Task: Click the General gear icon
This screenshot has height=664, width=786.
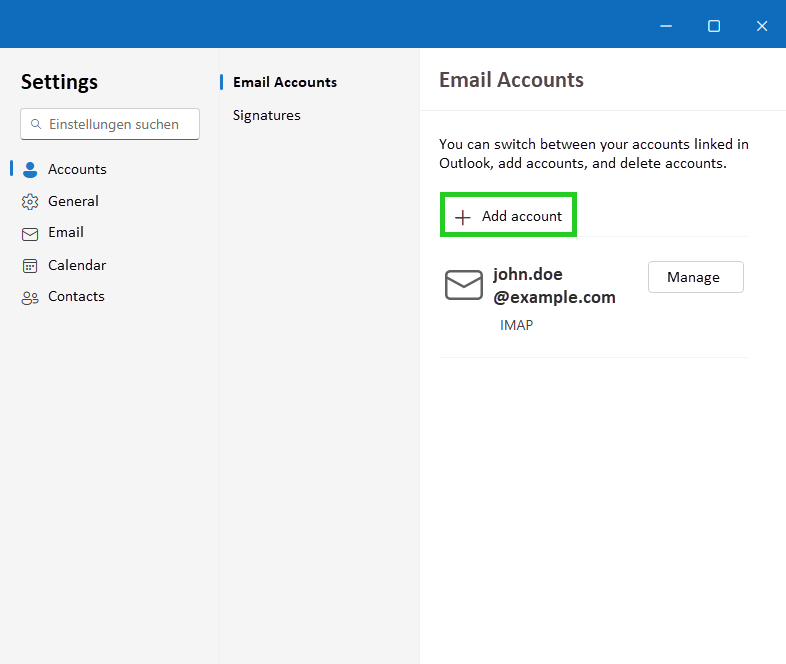Action: tap(30, 202)
